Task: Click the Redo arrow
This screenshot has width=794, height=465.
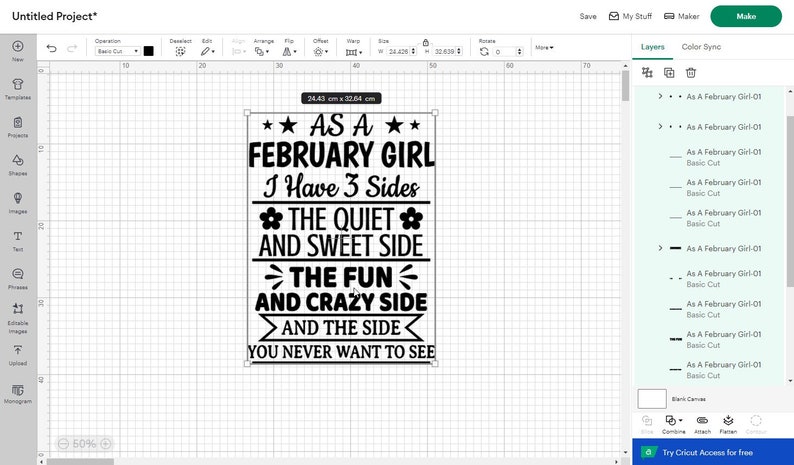Action: click(x=72, y=48)
